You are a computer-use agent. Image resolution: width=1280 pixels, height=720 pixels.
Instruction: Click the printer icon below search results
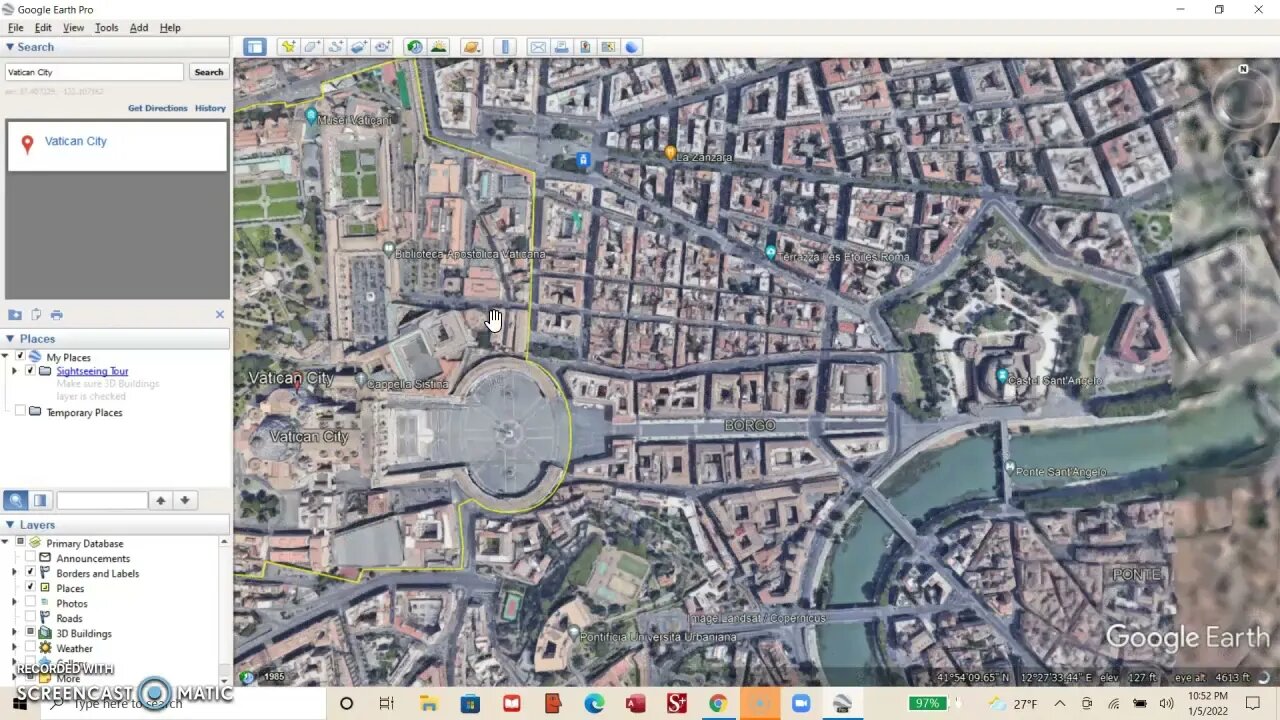click(57, 314)
